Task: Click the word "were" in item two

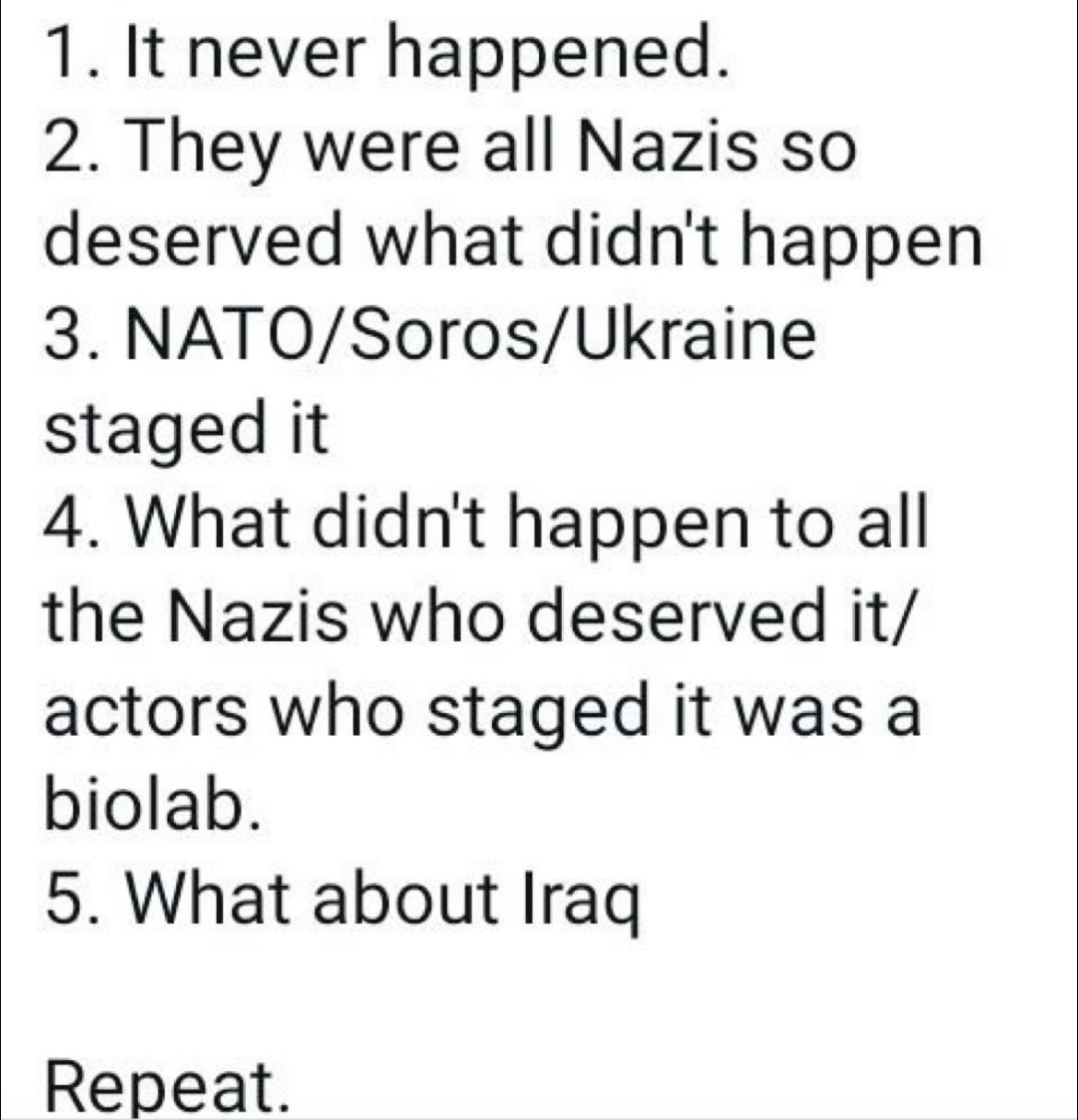Action: (x=382, y=148)
